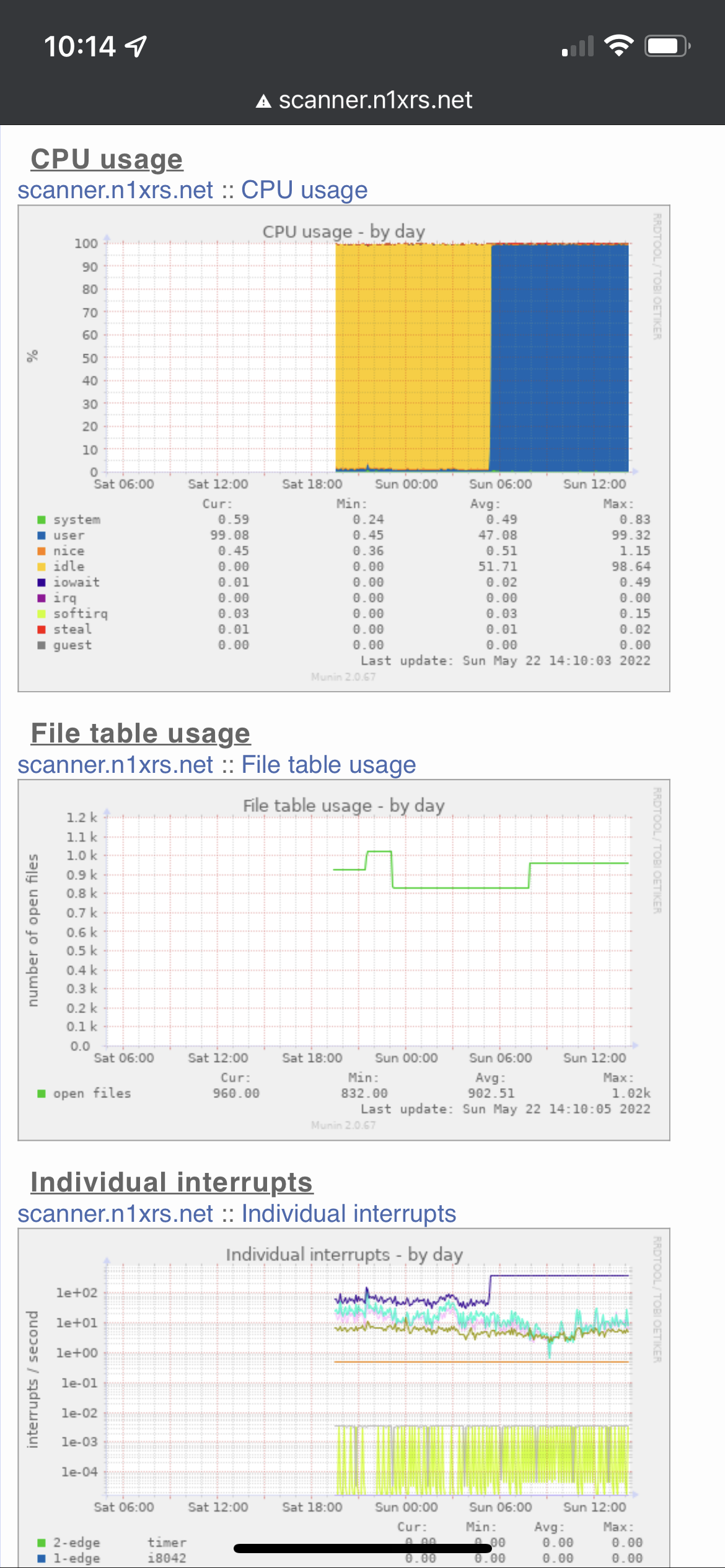Open the CPU usage heading link

(x=107, y=159)
